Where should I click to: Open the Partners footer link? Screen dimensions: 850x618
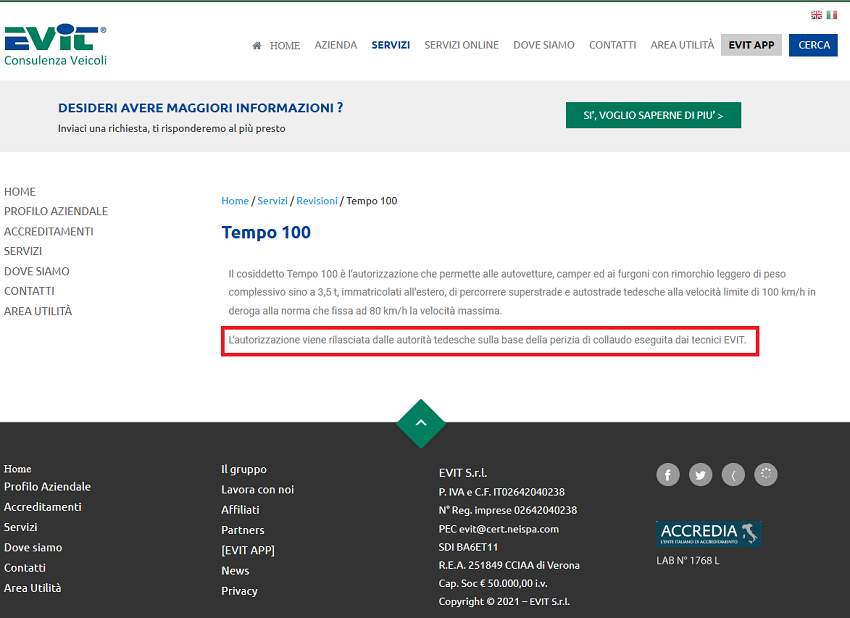click(243, 530)
